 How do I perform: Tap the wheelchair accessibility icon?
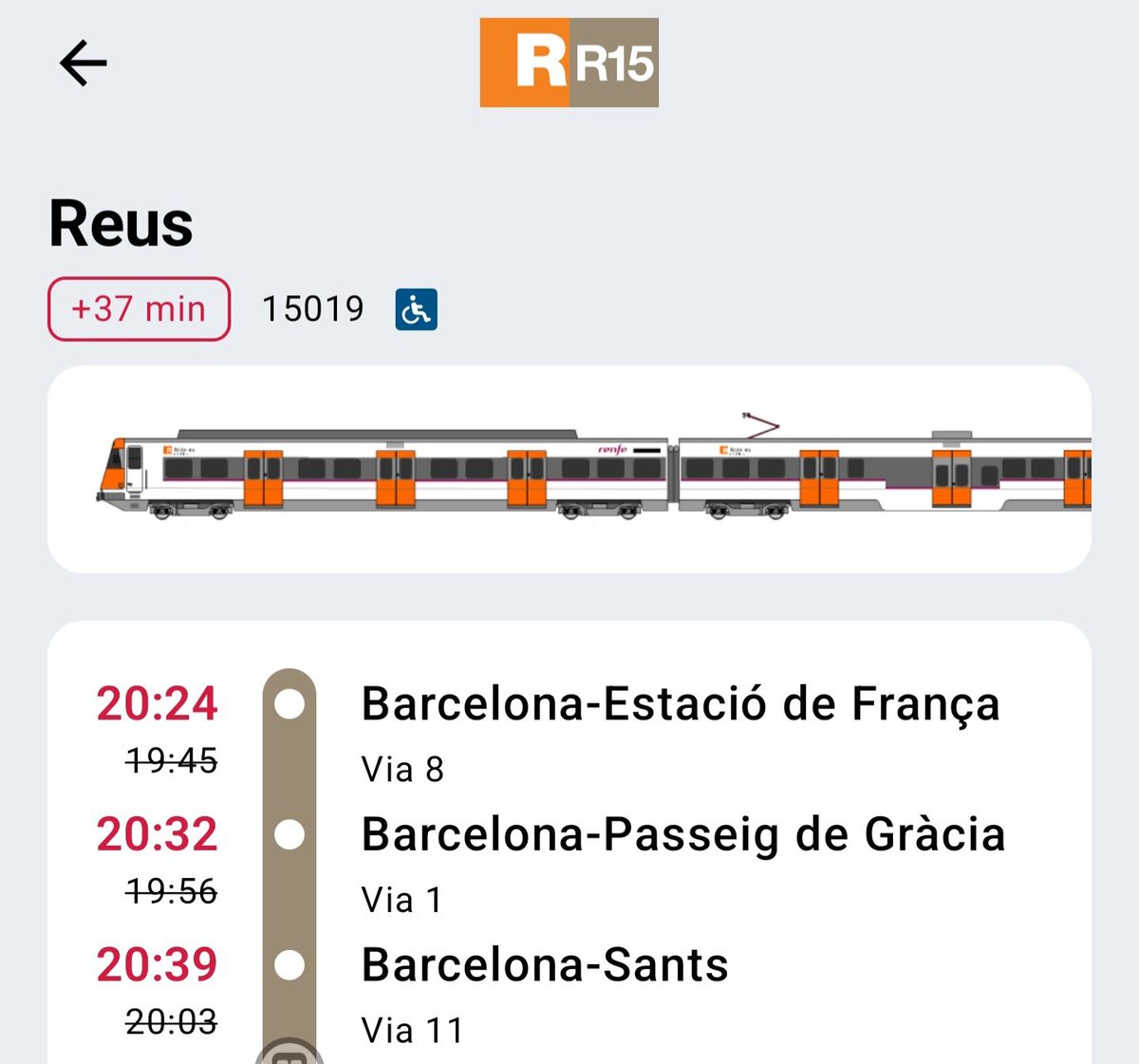(x=416, y=309)
